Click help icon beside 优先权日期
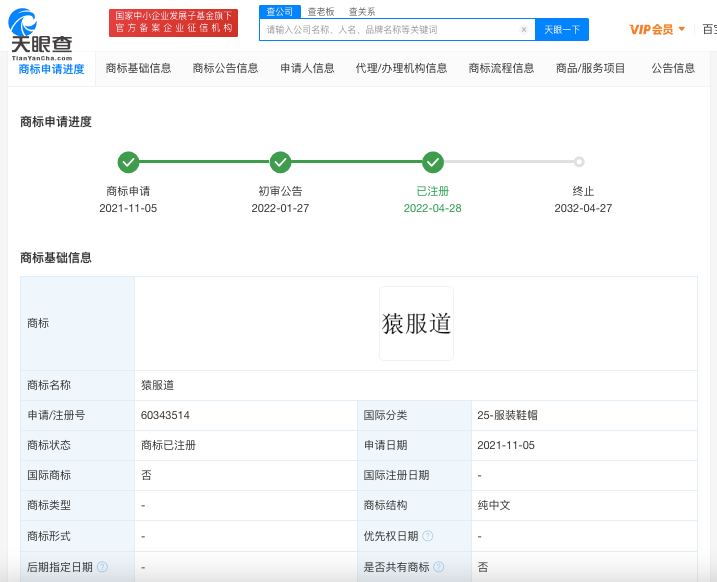 [428, 536]
